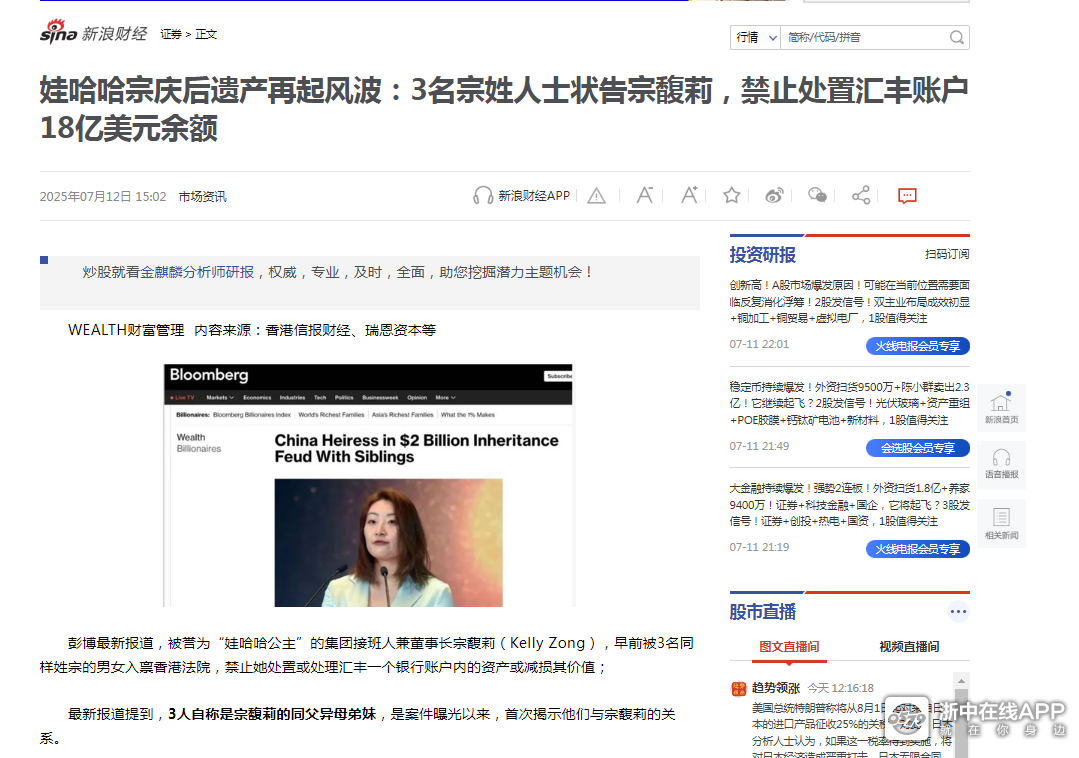Share article to Weibo icon
The image size is (1079, 758).
(774, 196)
